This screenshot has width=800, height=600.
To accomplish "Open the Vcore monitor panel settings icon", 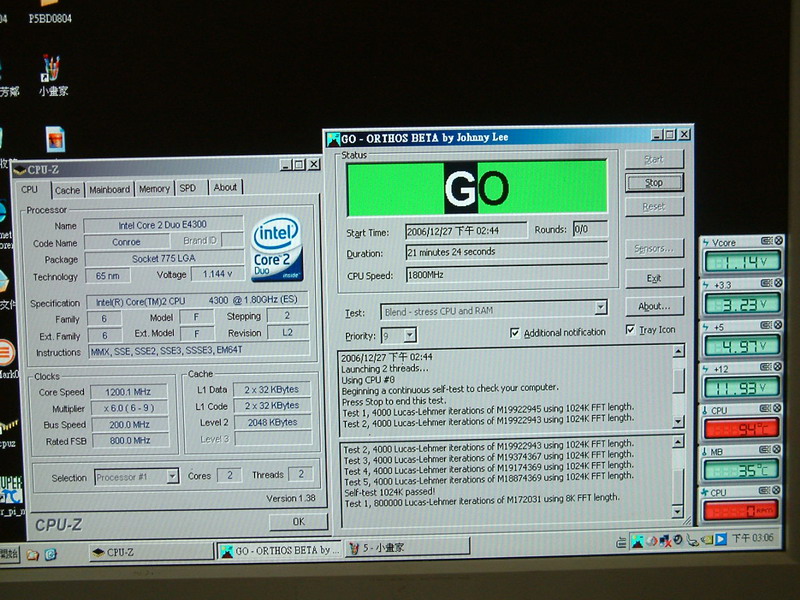I will coord(766,241).
